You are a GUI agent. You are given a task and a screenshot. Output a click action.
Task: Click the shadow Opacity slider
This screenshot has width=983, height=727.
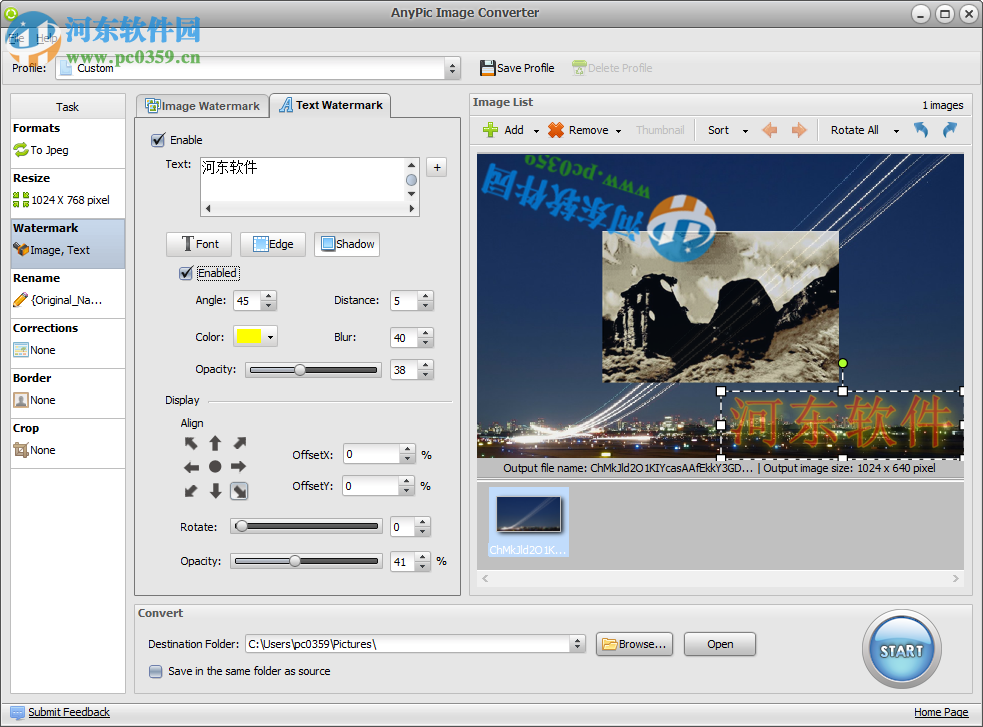(314, 370)
